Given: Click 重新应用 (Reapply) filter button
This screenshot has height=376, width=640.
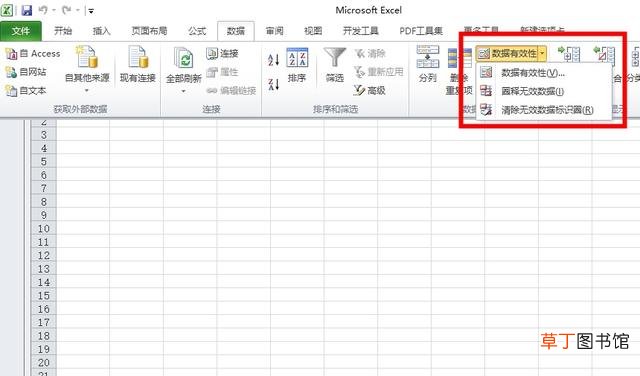Looking at the screenshot, I should tap(379, 72).
